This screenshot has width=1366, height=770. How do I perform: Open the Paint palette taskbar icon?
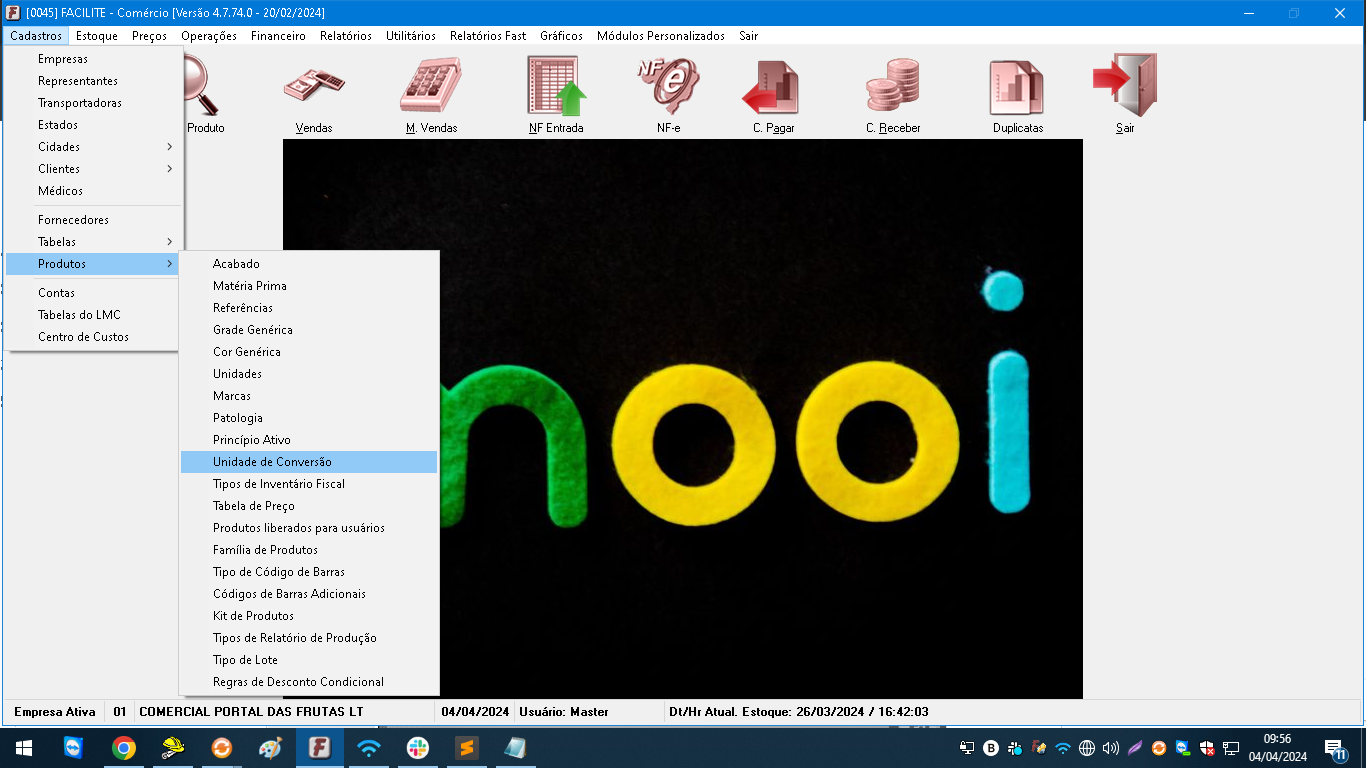(270, 748)
